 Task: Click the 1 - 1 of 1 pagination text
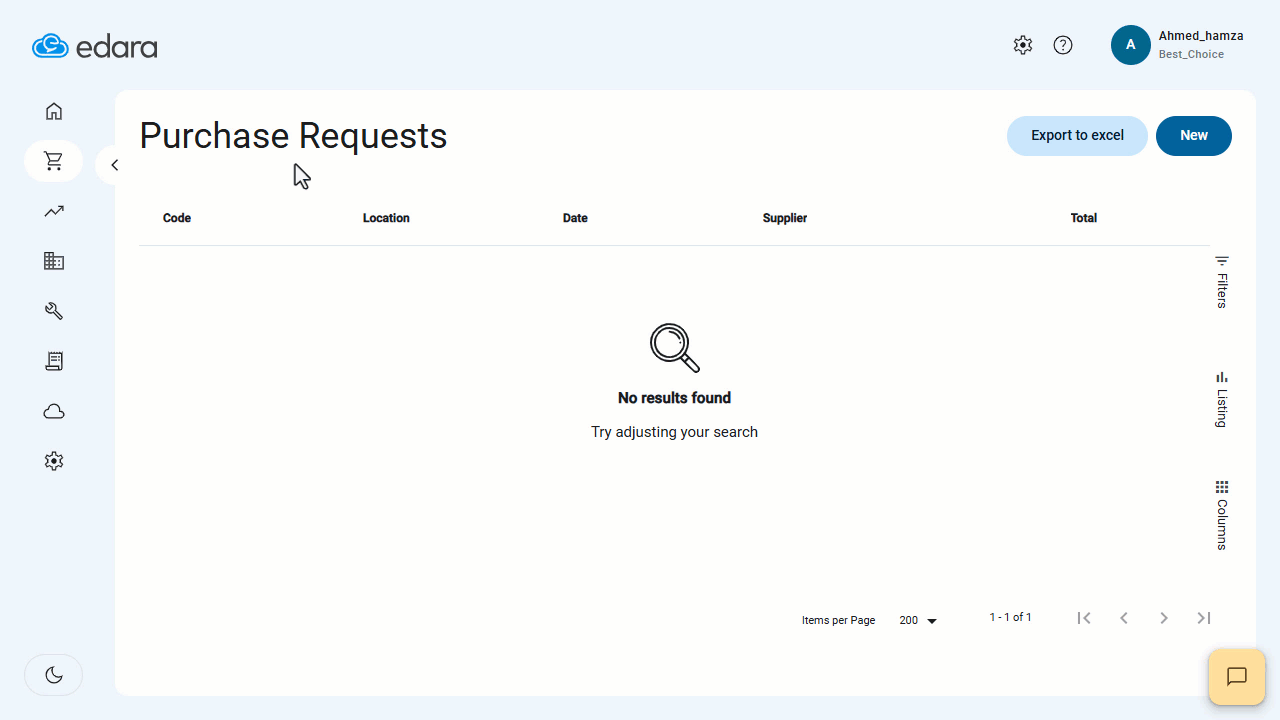click(1010, 617)
